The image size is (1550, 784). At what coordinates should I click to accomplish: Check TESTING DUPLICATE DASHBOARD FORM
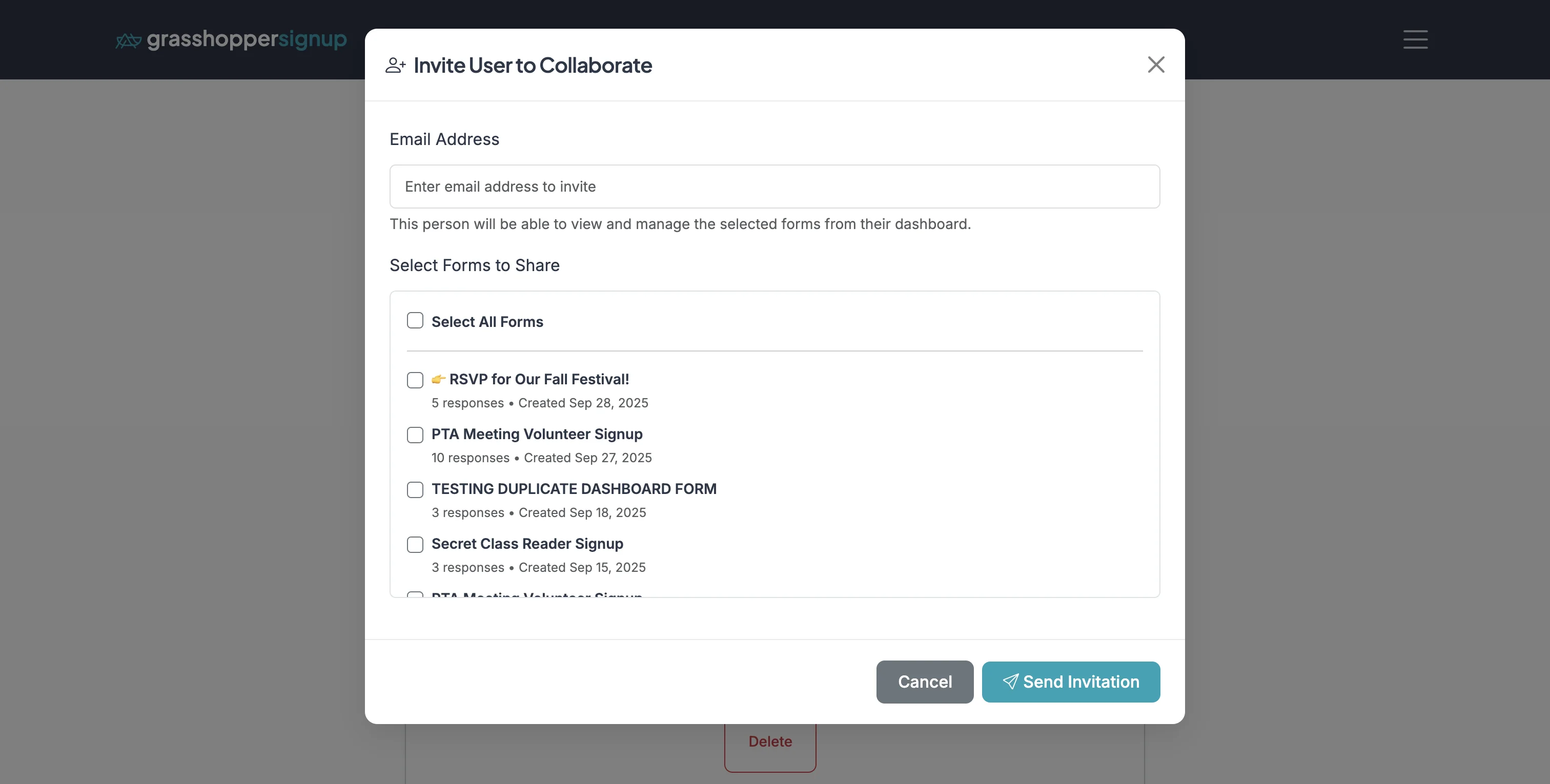tap(415, 489)
